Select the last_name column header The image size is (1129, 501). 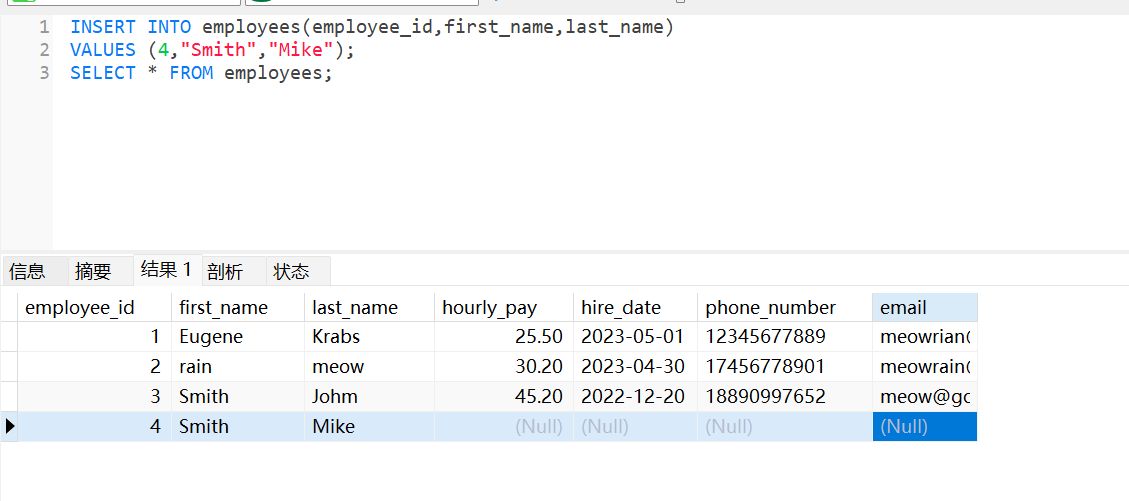click(355, 307)
